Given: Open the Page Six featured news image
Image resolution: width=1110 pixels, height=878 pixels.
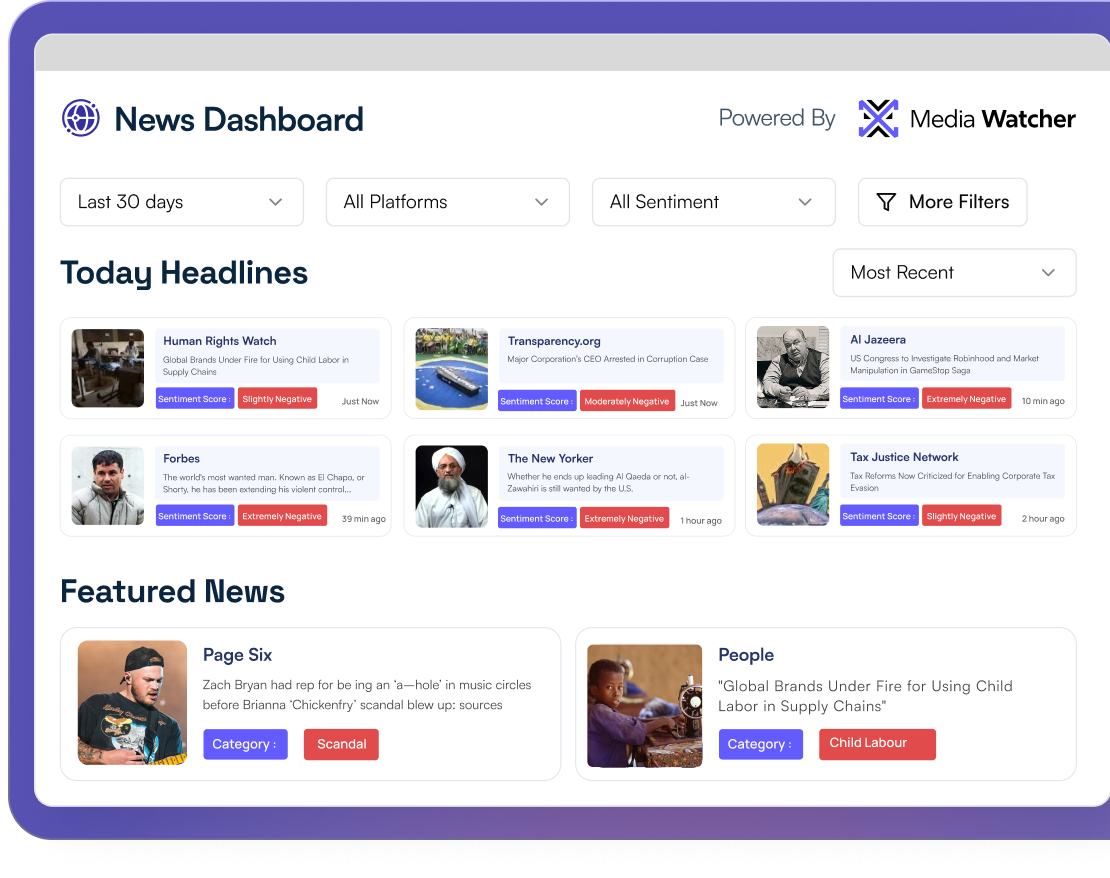Looking at the screenshot, I should pos(133,703).
